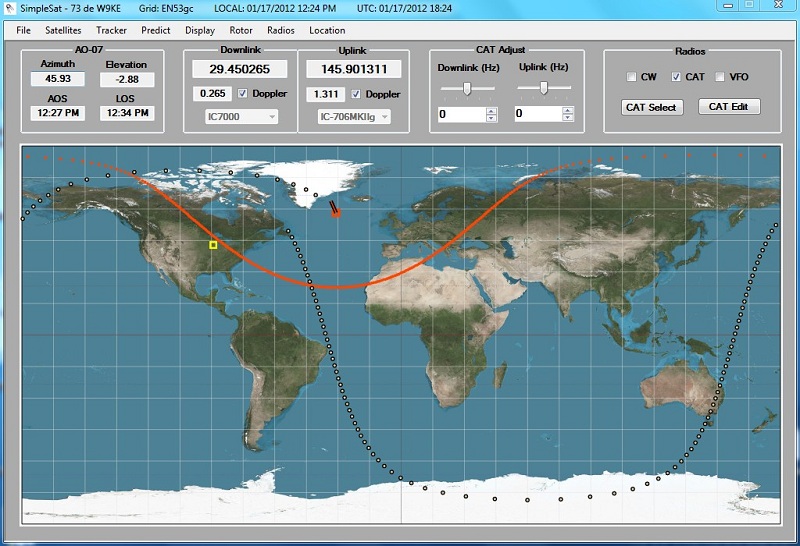Viewport: 800px width, 546px height.
Task: Click the Downlink Hz offset input field
Action: pyautogui.click(x=462, y=114)
